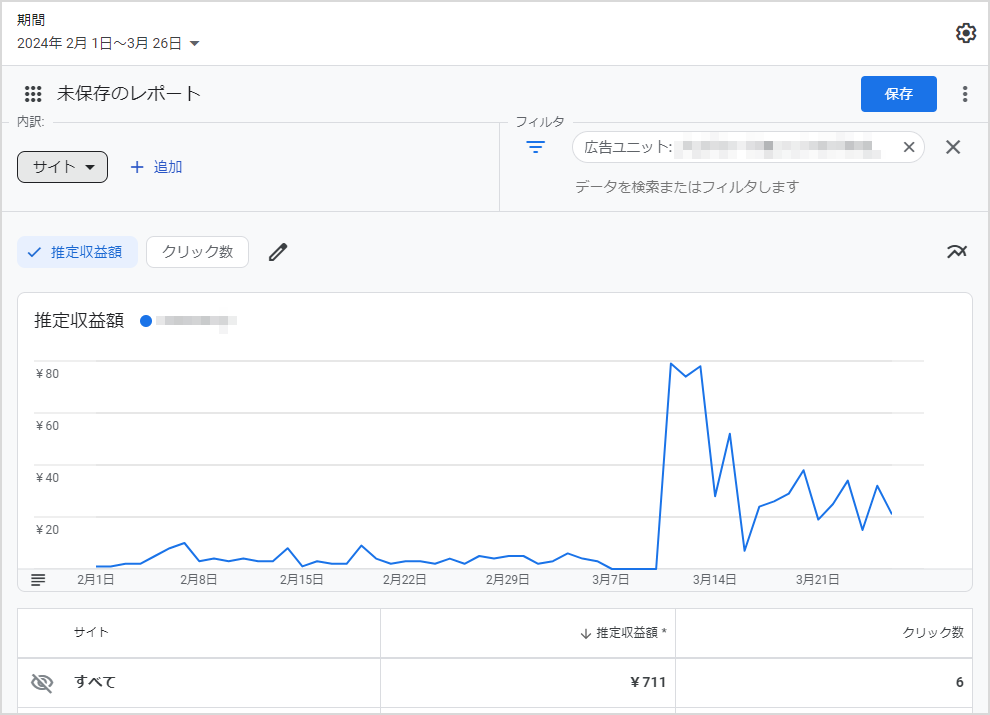Viewport: 990px width, 715px height.
Task: Open the report grid apps icon
Action: tap(33, 94)
